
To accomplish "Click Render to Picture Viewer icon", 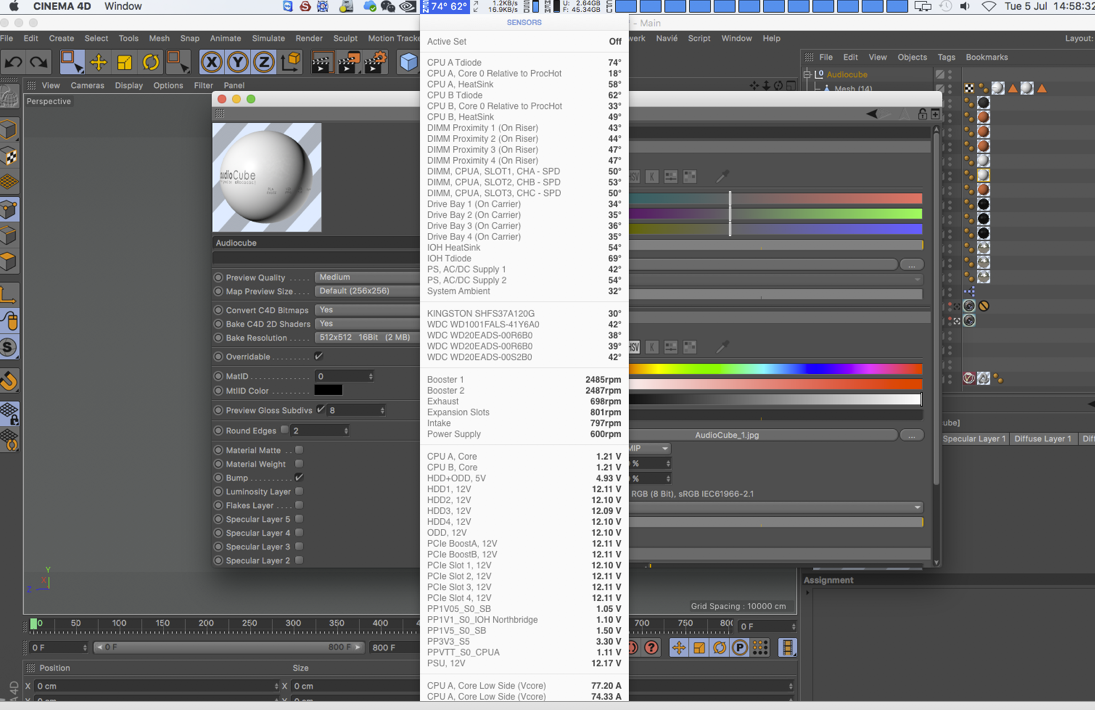I will point(348,63).
